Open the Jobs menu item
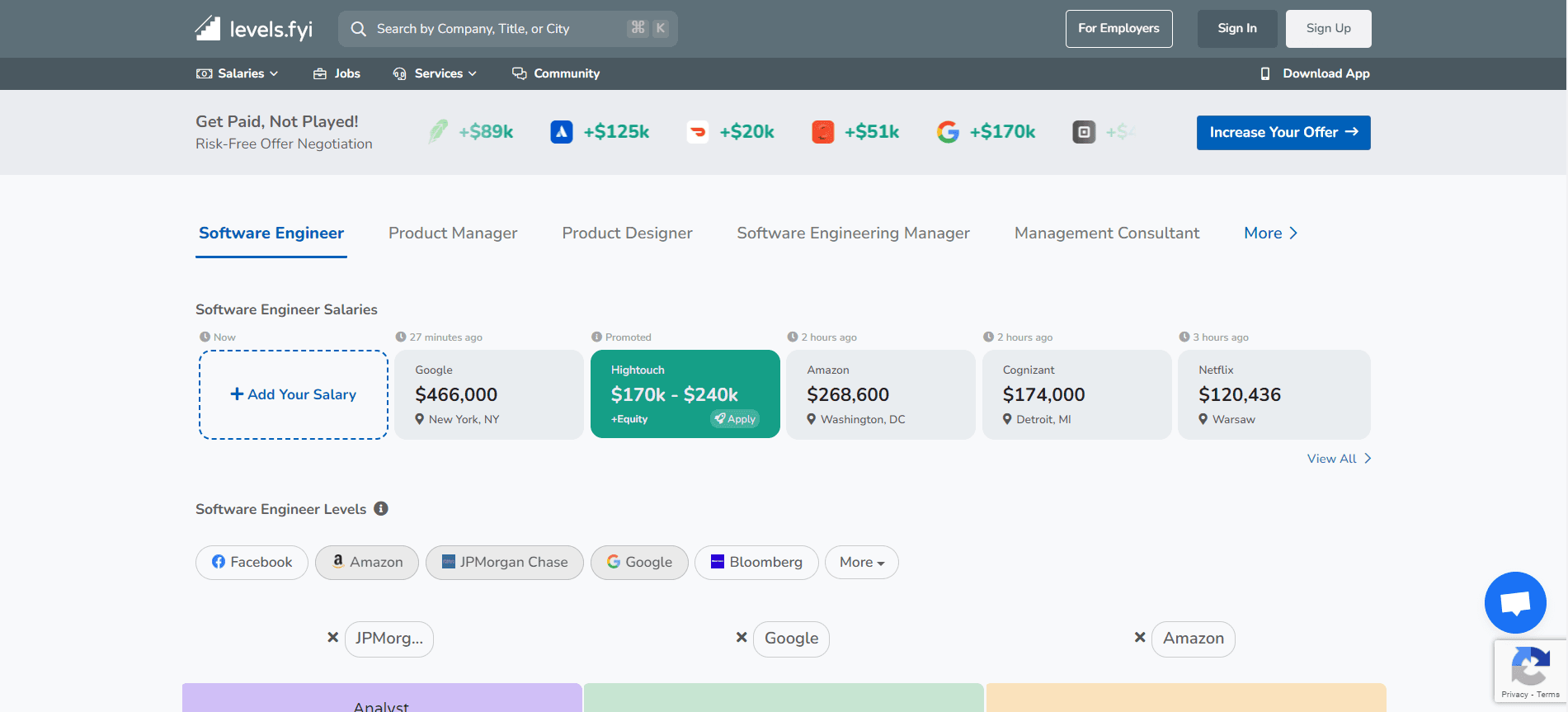 click(337, 73)
